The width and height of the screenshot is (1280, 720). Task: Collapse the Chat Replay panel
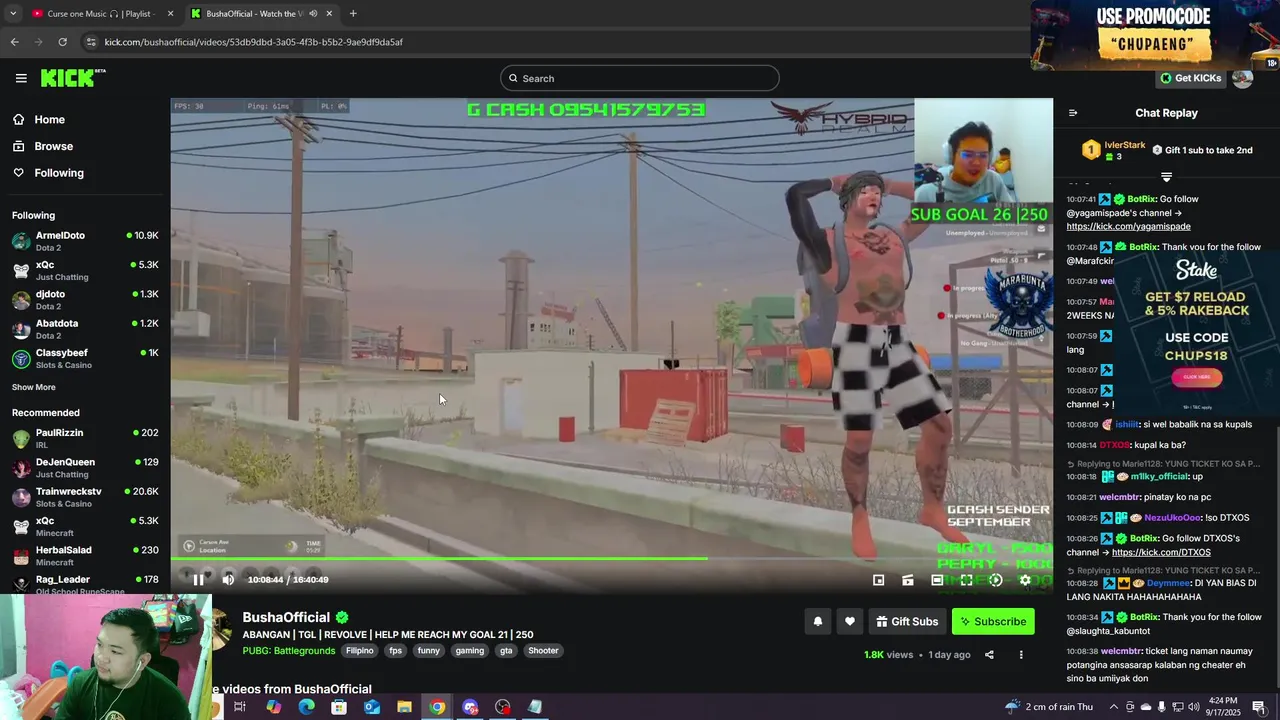pos(1073,113)
